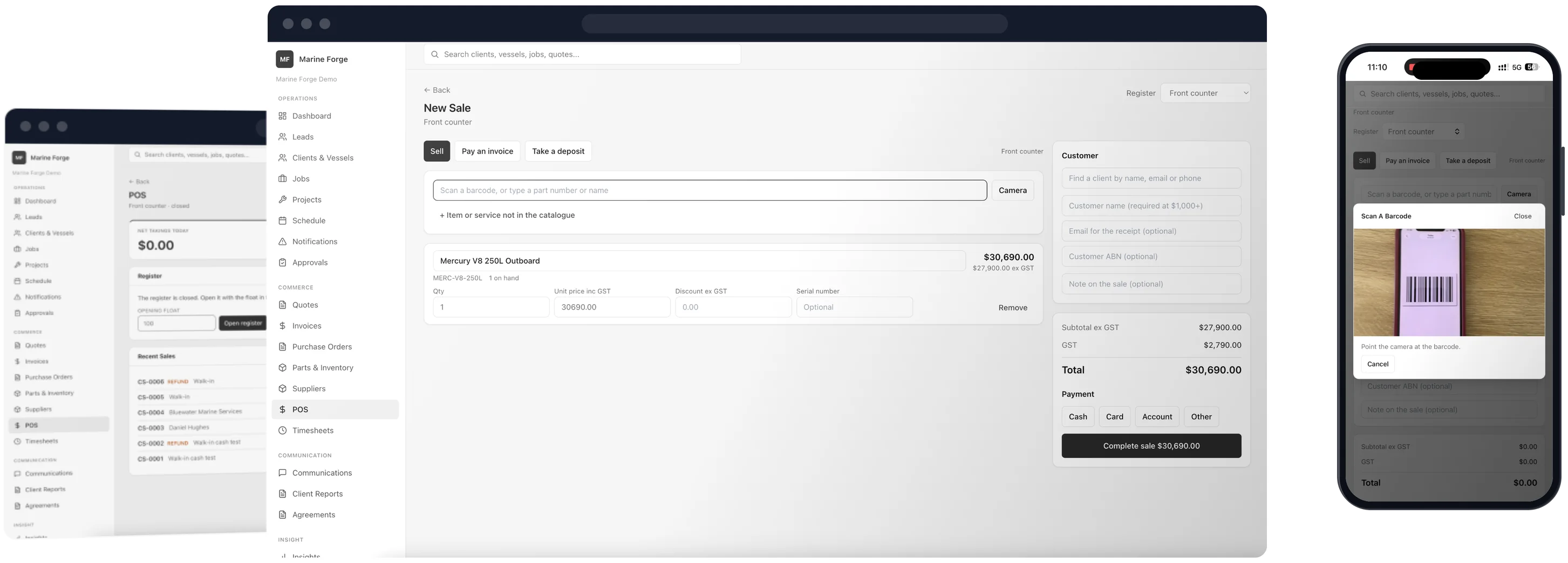Open Schedule calendar icon in sidebar
Viewport: 1568px width, 563px height.
tap(282, 221)
